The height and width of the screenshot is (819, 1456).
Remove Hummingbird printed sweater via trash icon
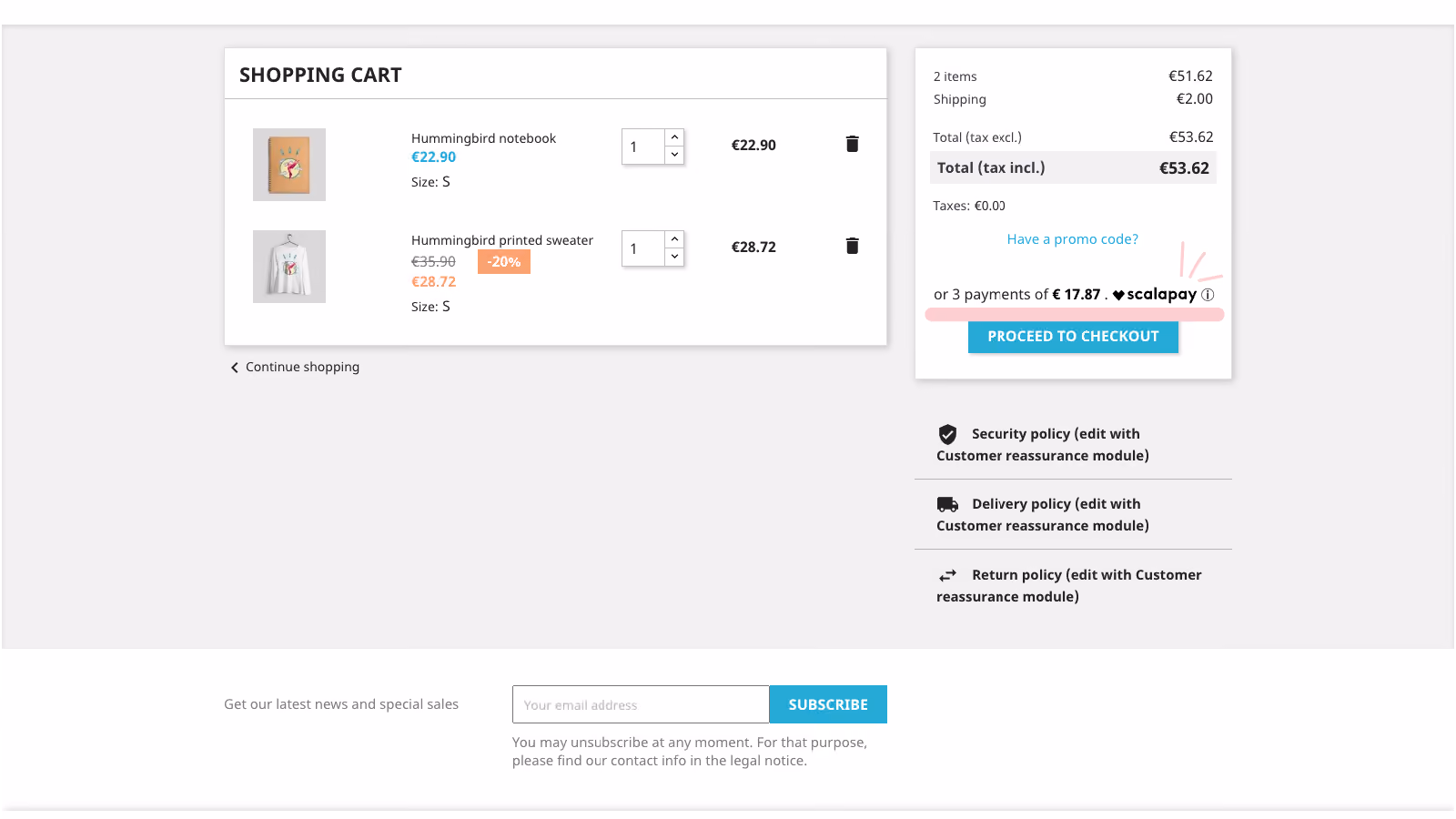pyautogui.click(x=852, y=246)
